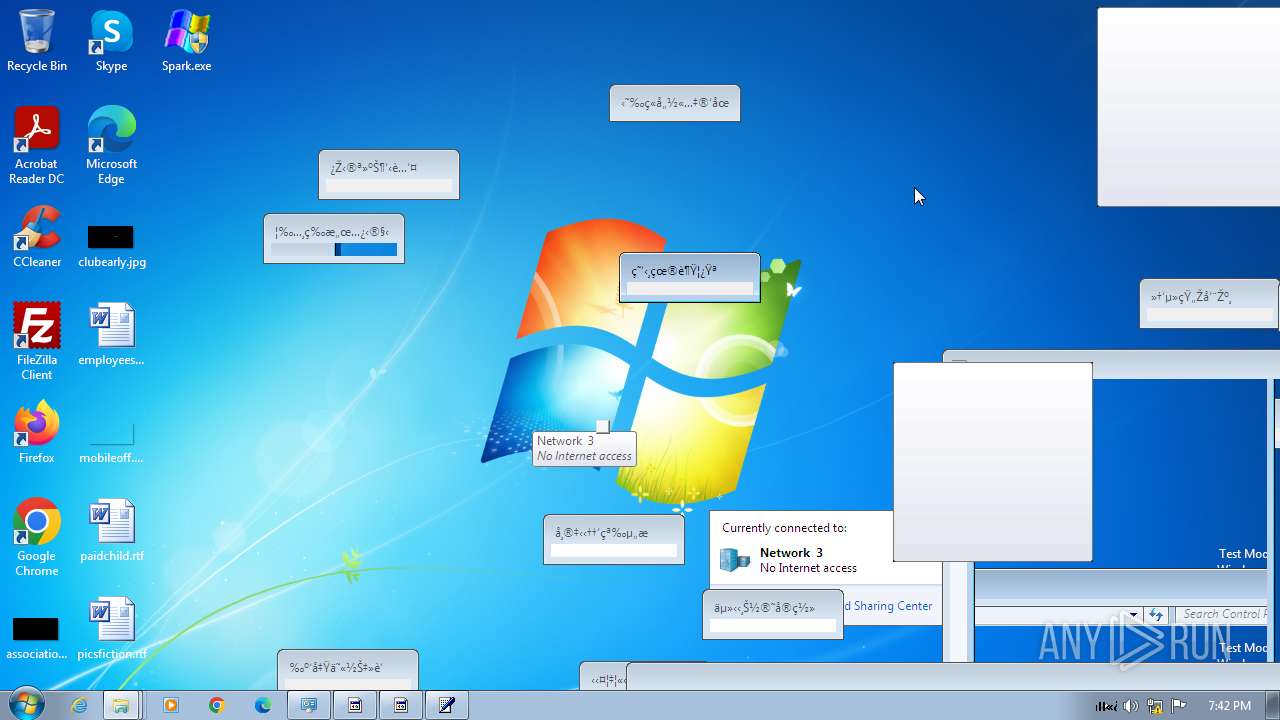Click the Control Panel refresh button
1280x720 pixels.
pyautogui.click(x=1156, y=615)
